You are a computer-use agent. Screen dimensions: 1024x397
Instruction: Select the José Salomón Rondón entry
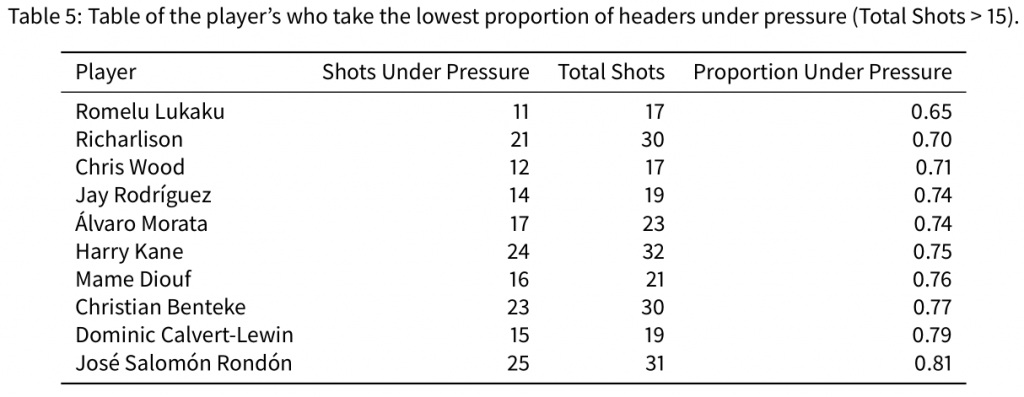[x=184, y=363]
